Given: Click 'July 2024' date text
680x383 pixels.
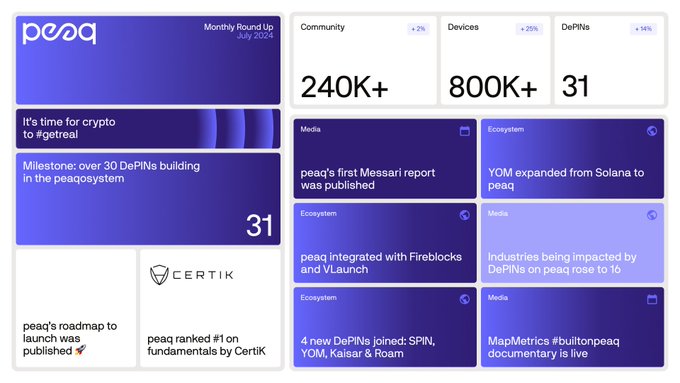Looking at the screenshot, I should tap(255, 36).
